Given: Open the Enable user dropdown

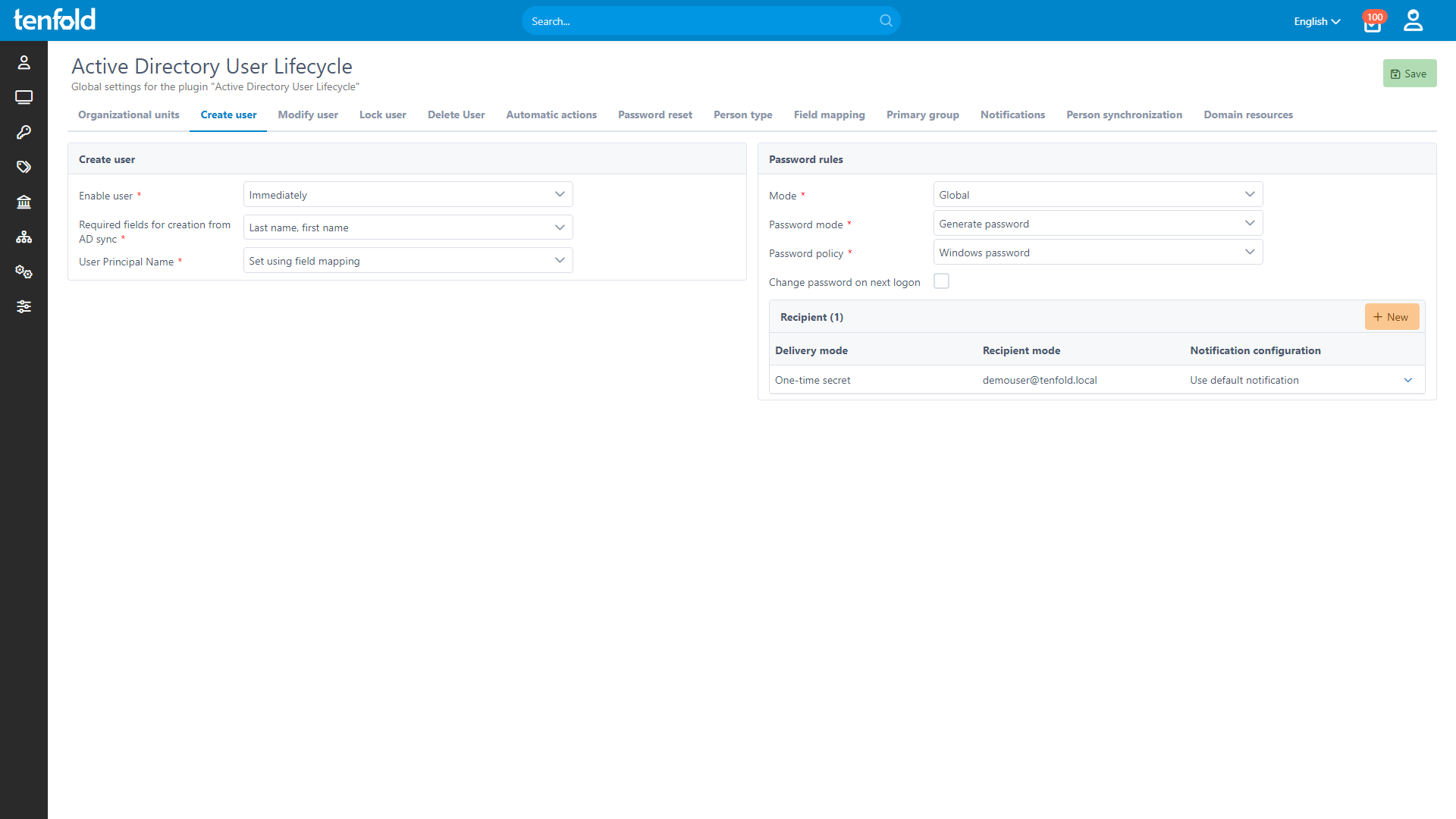Looking at the screenshot, I should 408,194.
